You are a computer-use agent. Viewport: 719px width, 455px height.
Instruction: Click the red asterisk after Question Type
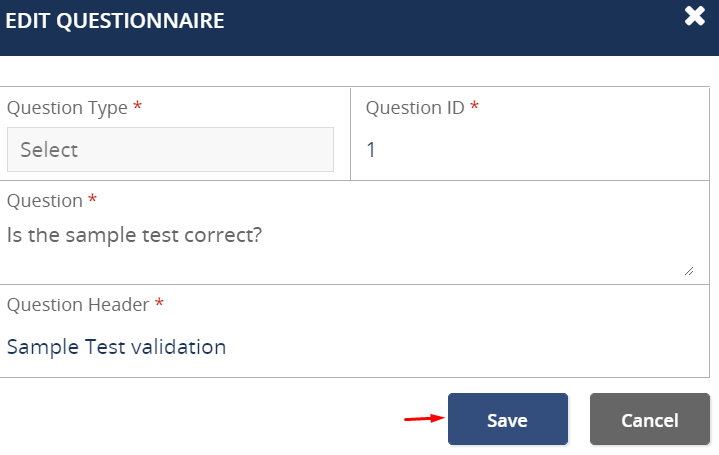137,107
